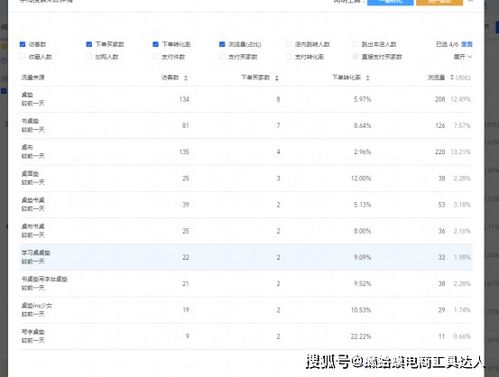
Task: Enable the 跳出本店人数 checkbox
Action: pos(355,44)
